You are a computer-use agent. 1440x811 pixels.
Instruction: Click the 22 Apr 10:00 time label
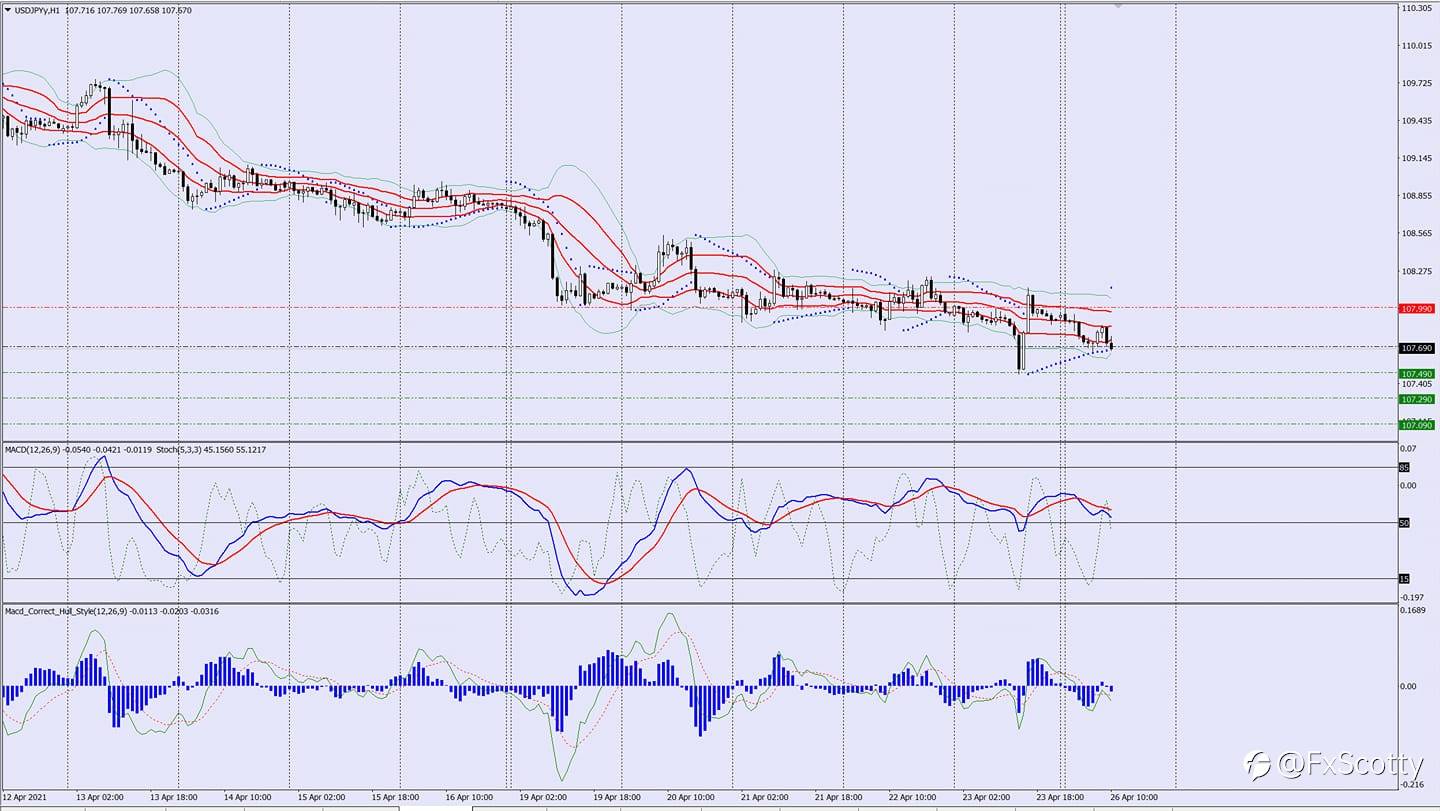914,798
